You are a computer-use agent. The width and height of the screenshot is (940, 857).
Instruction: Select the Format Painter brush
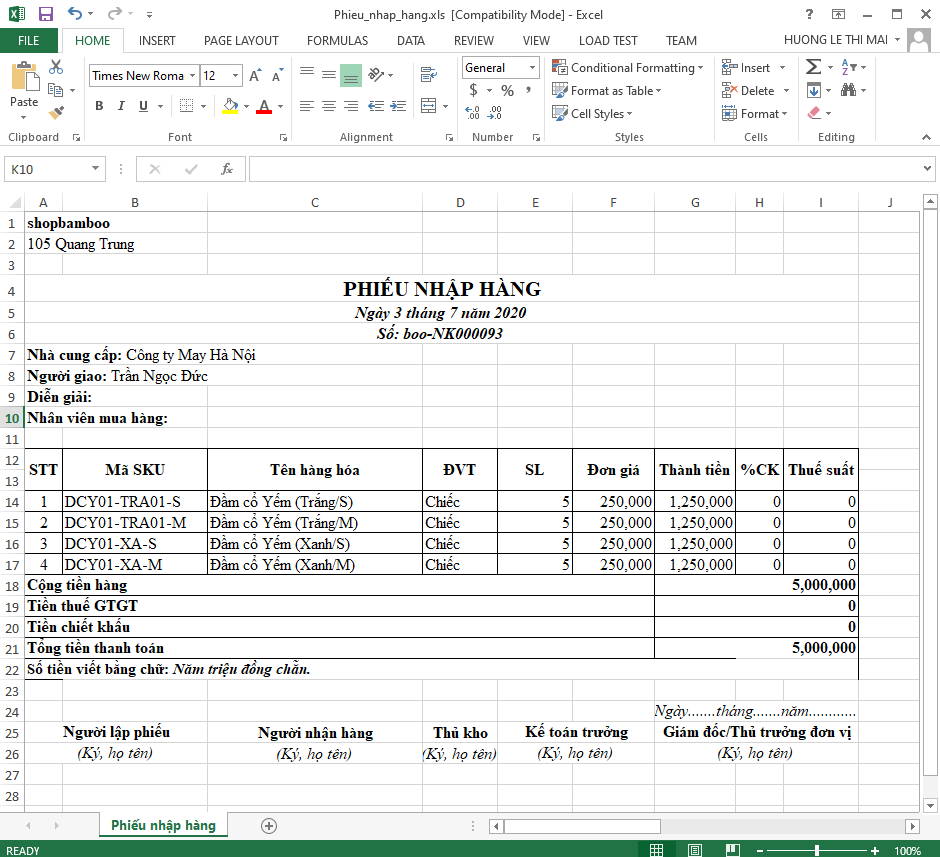point(56,112)
